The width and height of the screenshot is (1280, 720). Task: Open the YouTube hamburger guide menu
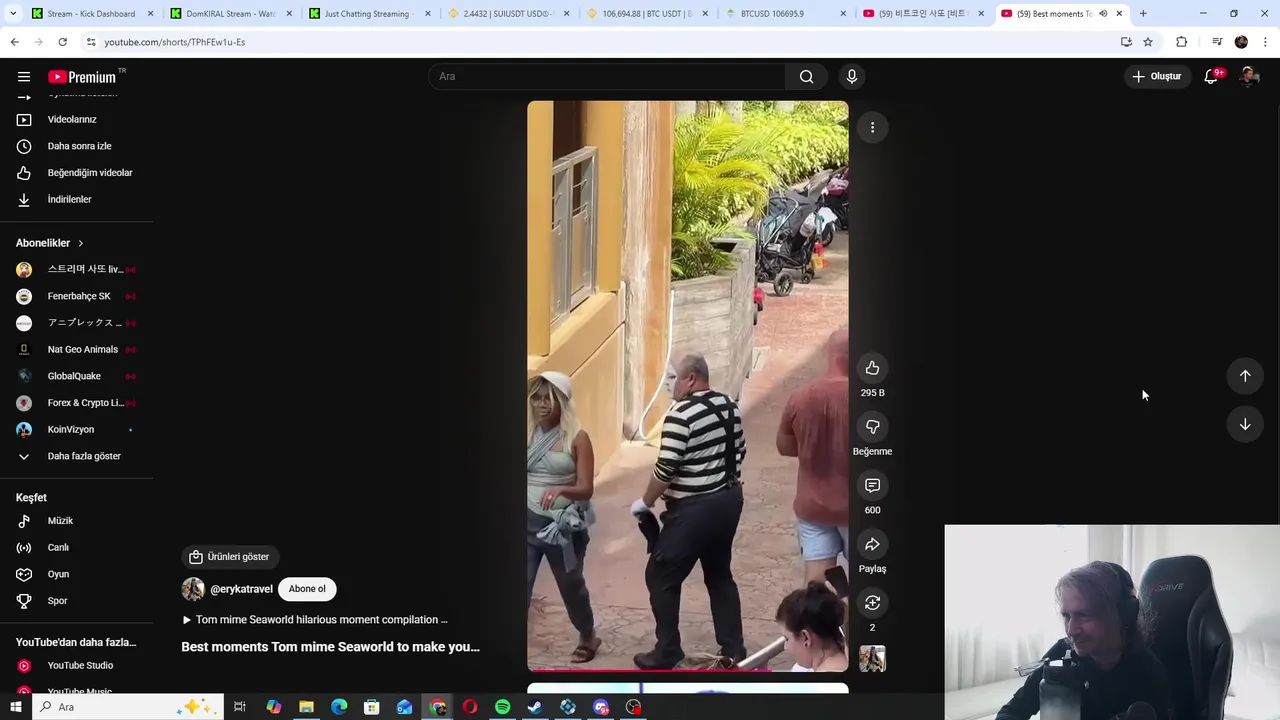click(24, 77)
